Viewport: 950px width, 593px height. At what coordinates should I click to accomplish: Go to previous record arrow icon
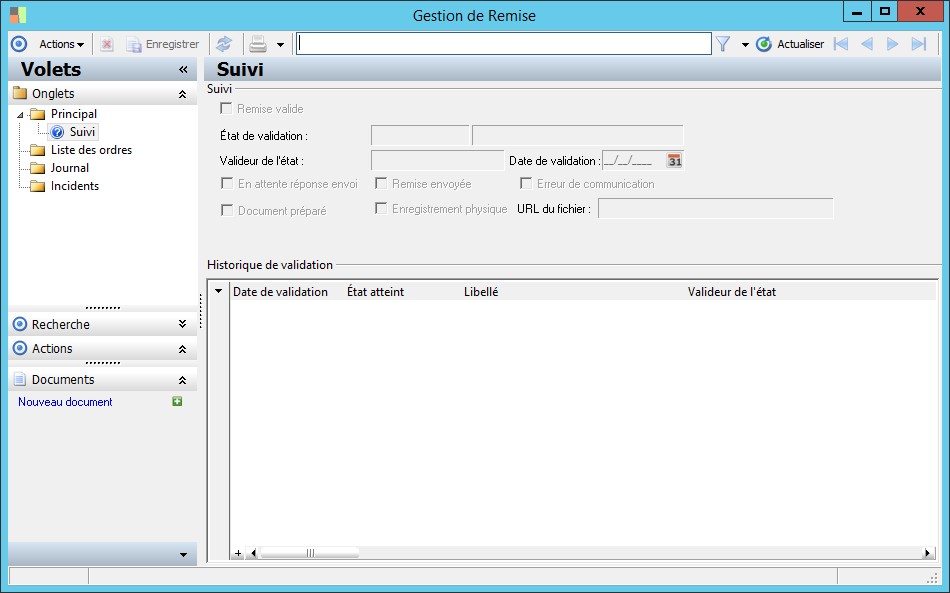click(x=867, y=44)
